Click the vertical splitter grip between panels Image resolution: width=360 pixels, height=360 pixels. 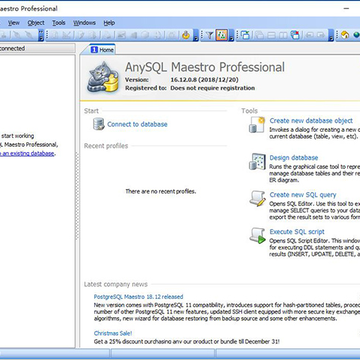78,197
